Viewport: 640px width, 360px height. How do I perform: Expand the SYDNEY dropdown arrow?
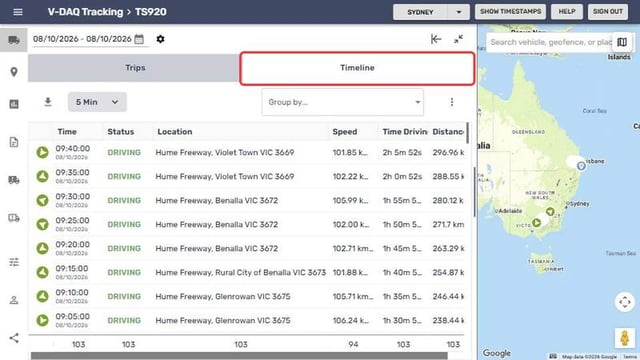(459, 12)
